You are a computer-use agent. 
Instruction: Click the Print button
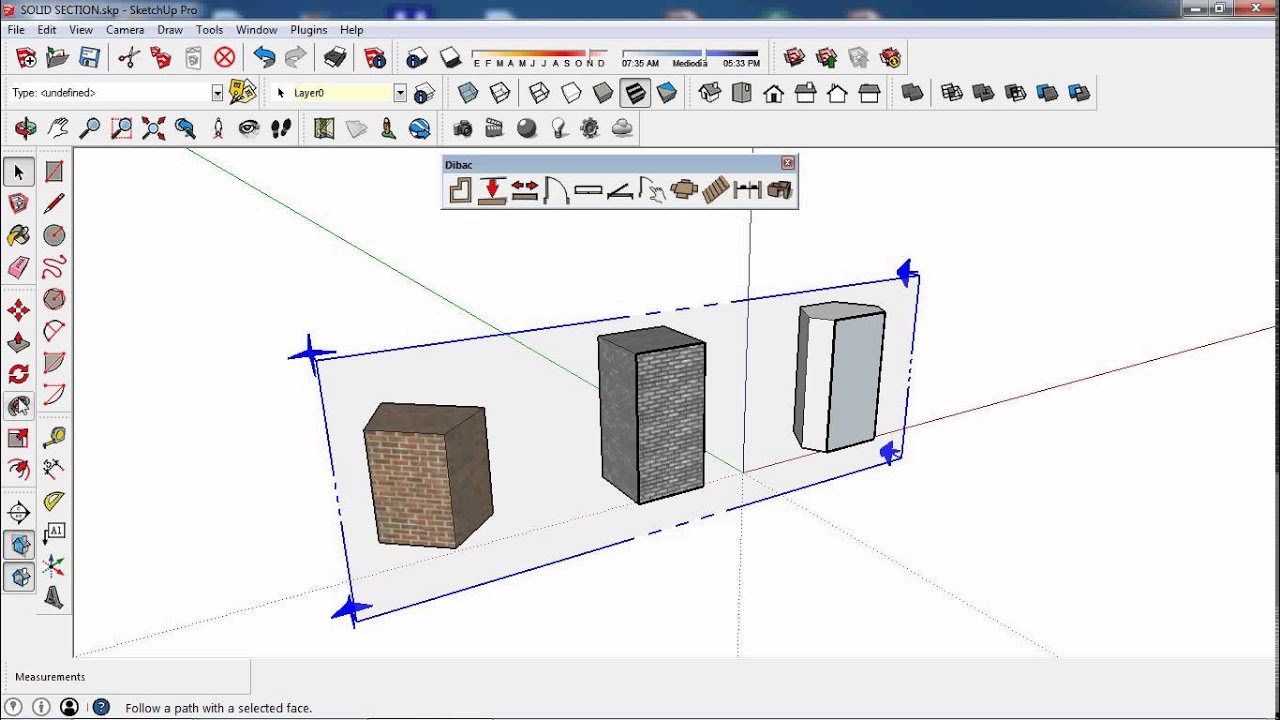335,57
